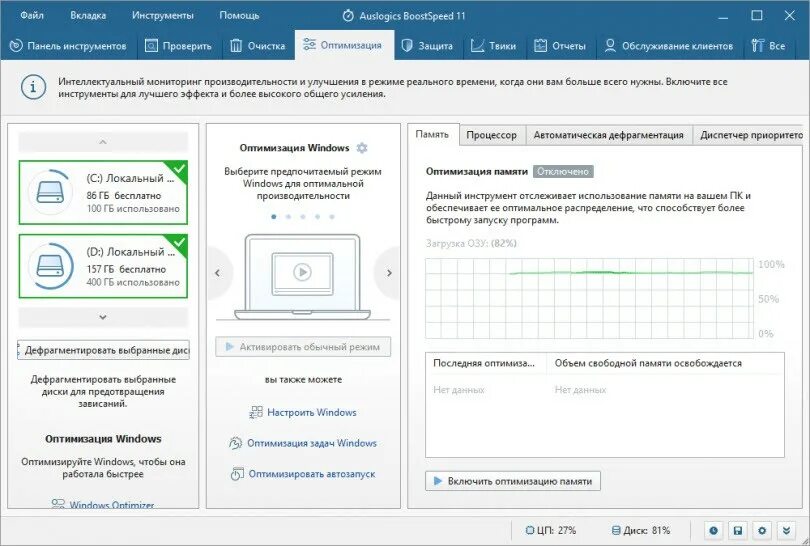Click the Auslogics BoostSpeed stopwatch title icon
Screen dimensions: 810x546
pyautogui.click(x=348, y=15)
